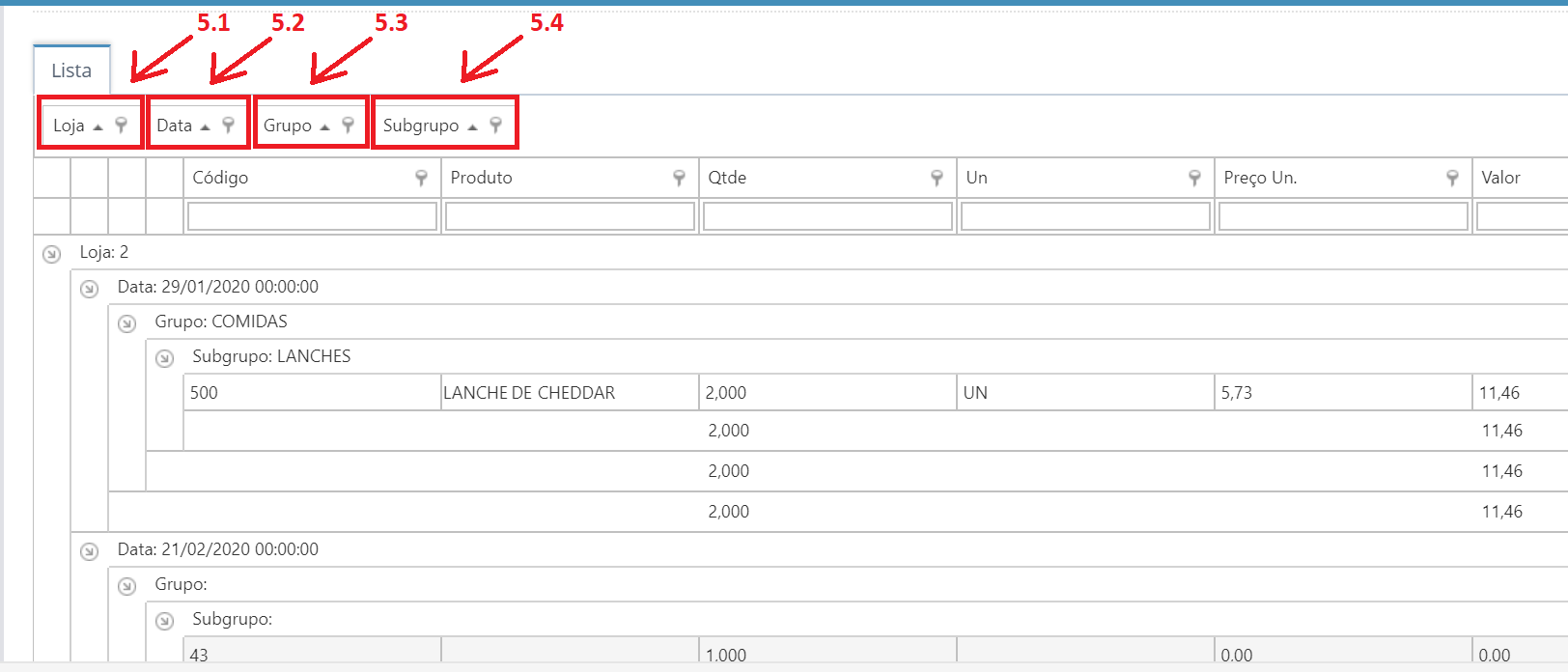Open filter pin icon on Loja header
The height and width of the screenshot is (672, 1568).
click(121, 125)
